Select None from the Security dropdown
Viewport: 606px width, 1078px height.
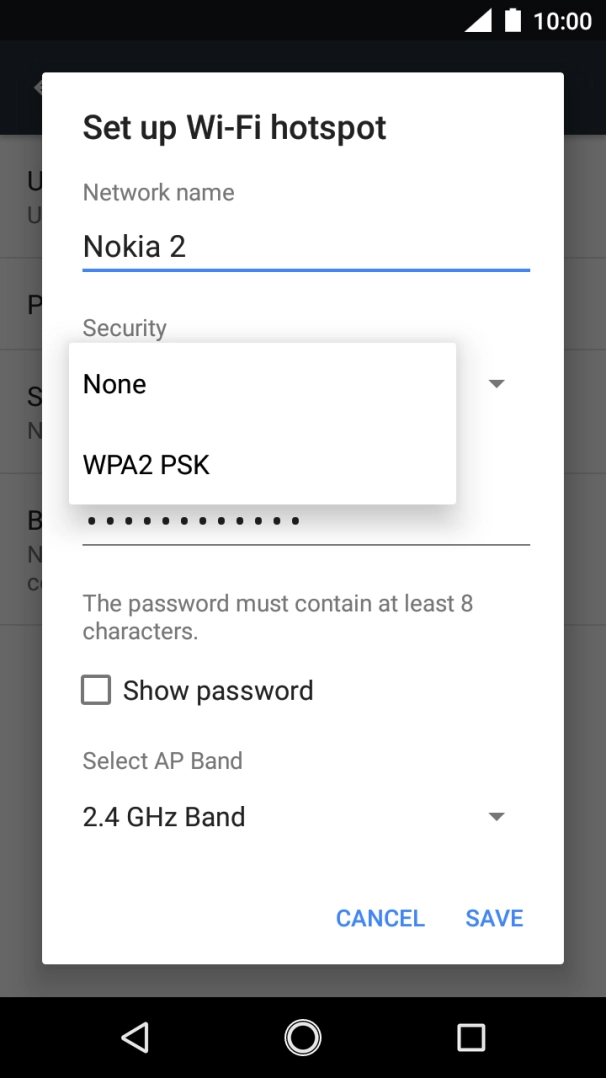114,383
